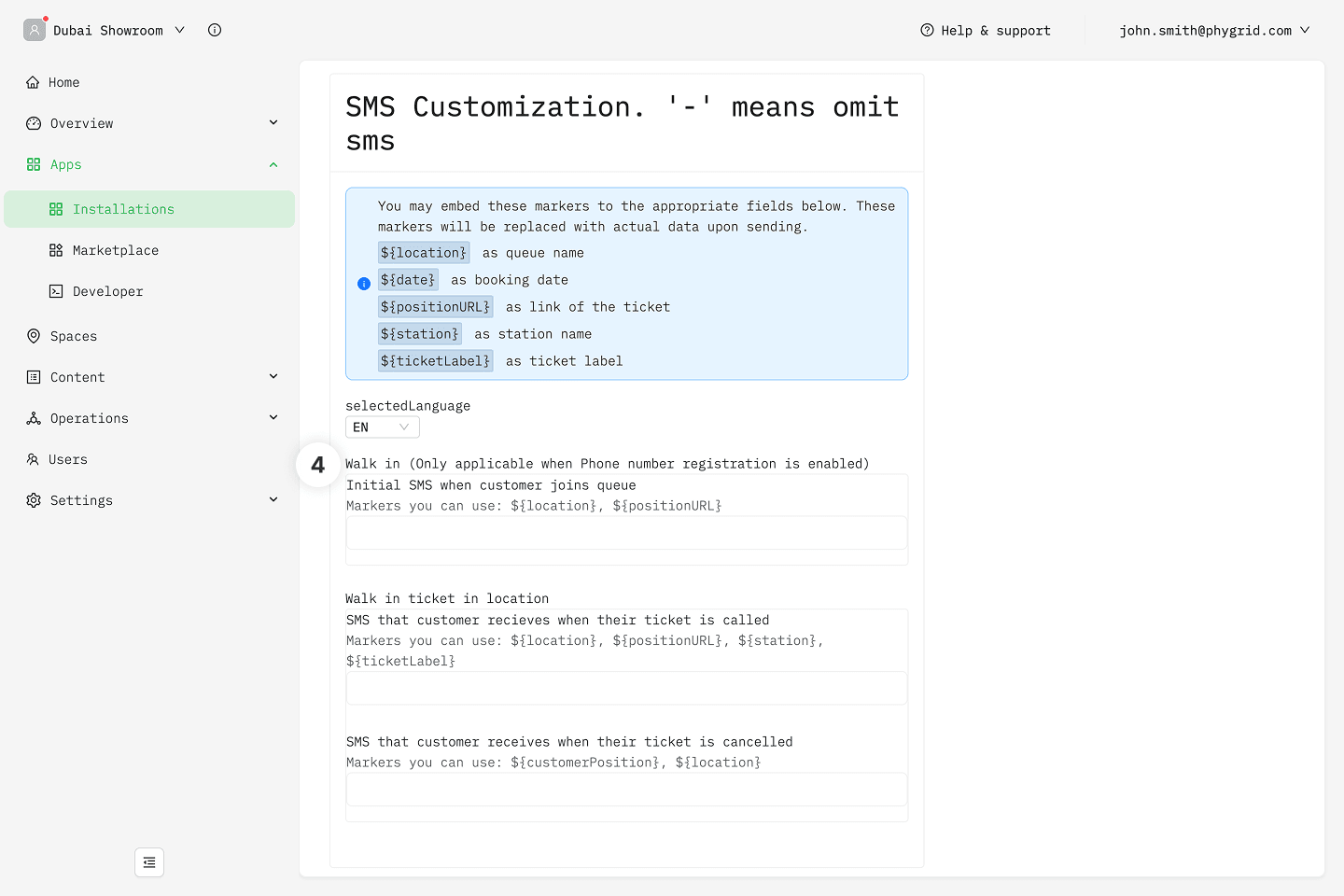Click the Initial SMS customer joins queue field
This screenshot has width=1344, height=896.
click(x=626, y=533)
